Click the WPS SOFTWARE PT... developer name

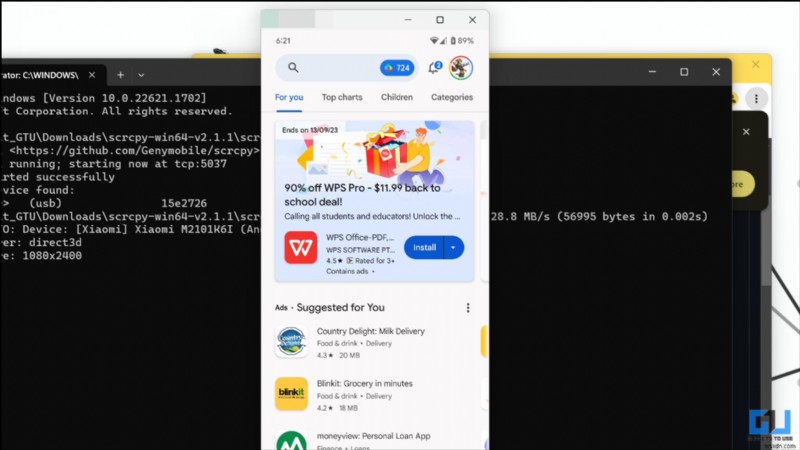pos(360,250)
